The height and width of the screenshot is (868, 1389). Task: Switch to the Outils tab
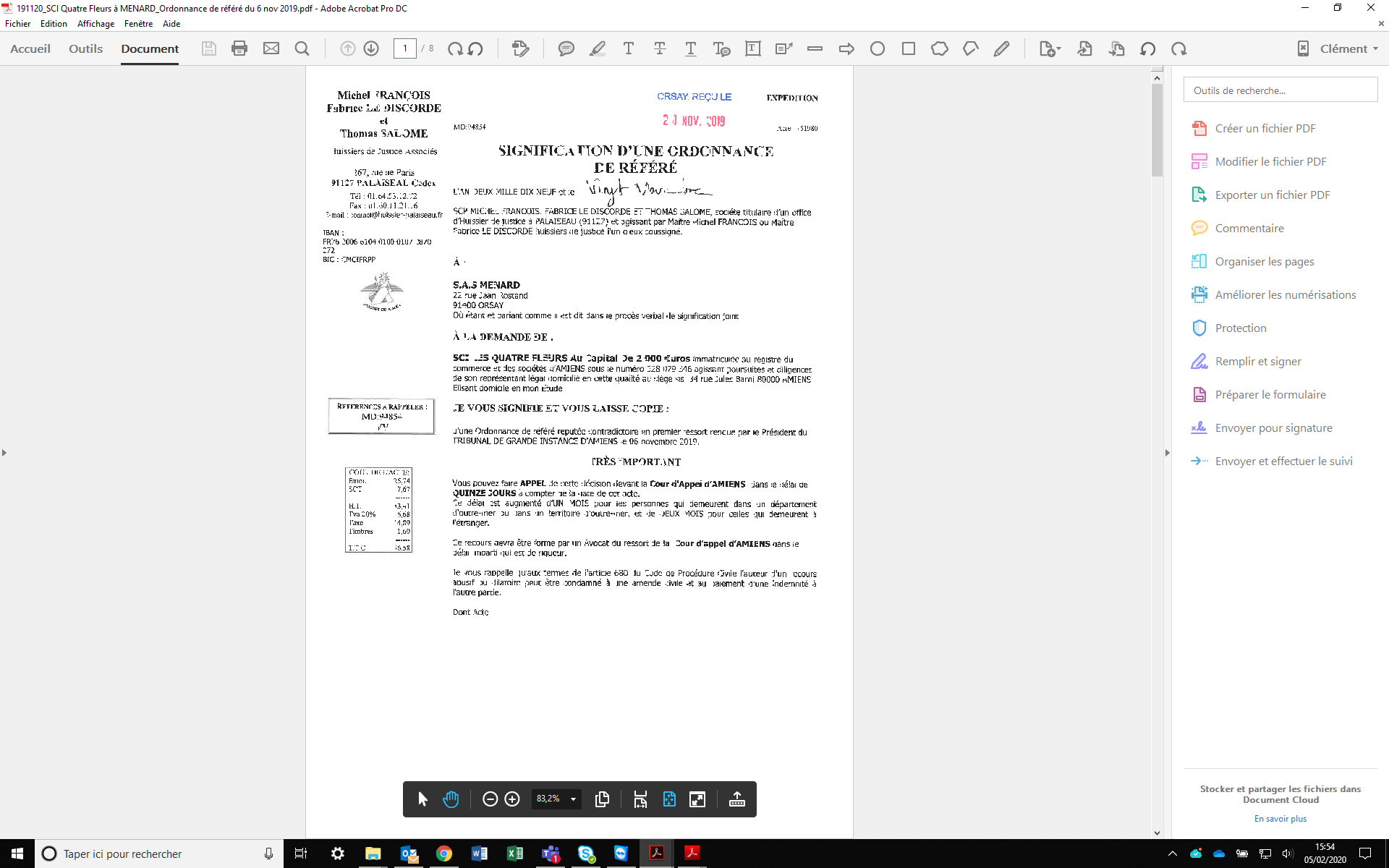point(85,49)
